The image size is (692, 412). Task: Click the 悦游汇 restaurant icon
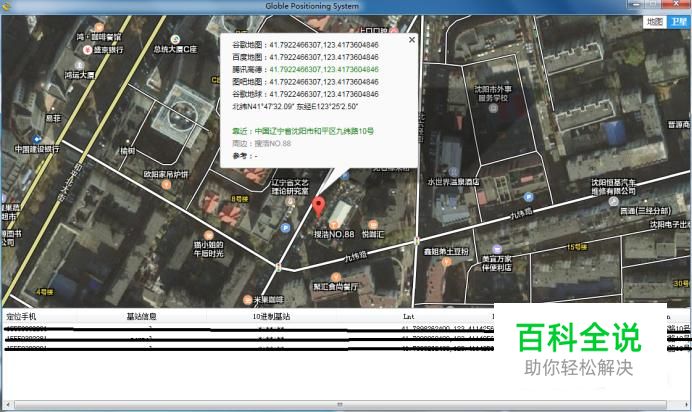373,225
